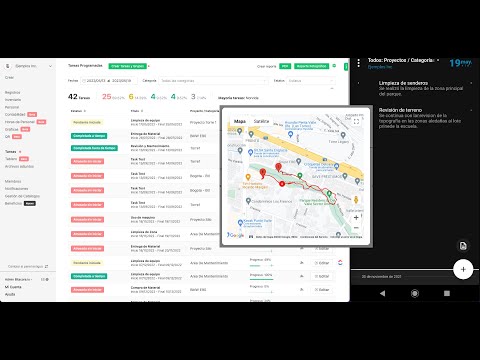Select the yellow Street View pegman
The image size is (480, 360).
tap(356, 200)
